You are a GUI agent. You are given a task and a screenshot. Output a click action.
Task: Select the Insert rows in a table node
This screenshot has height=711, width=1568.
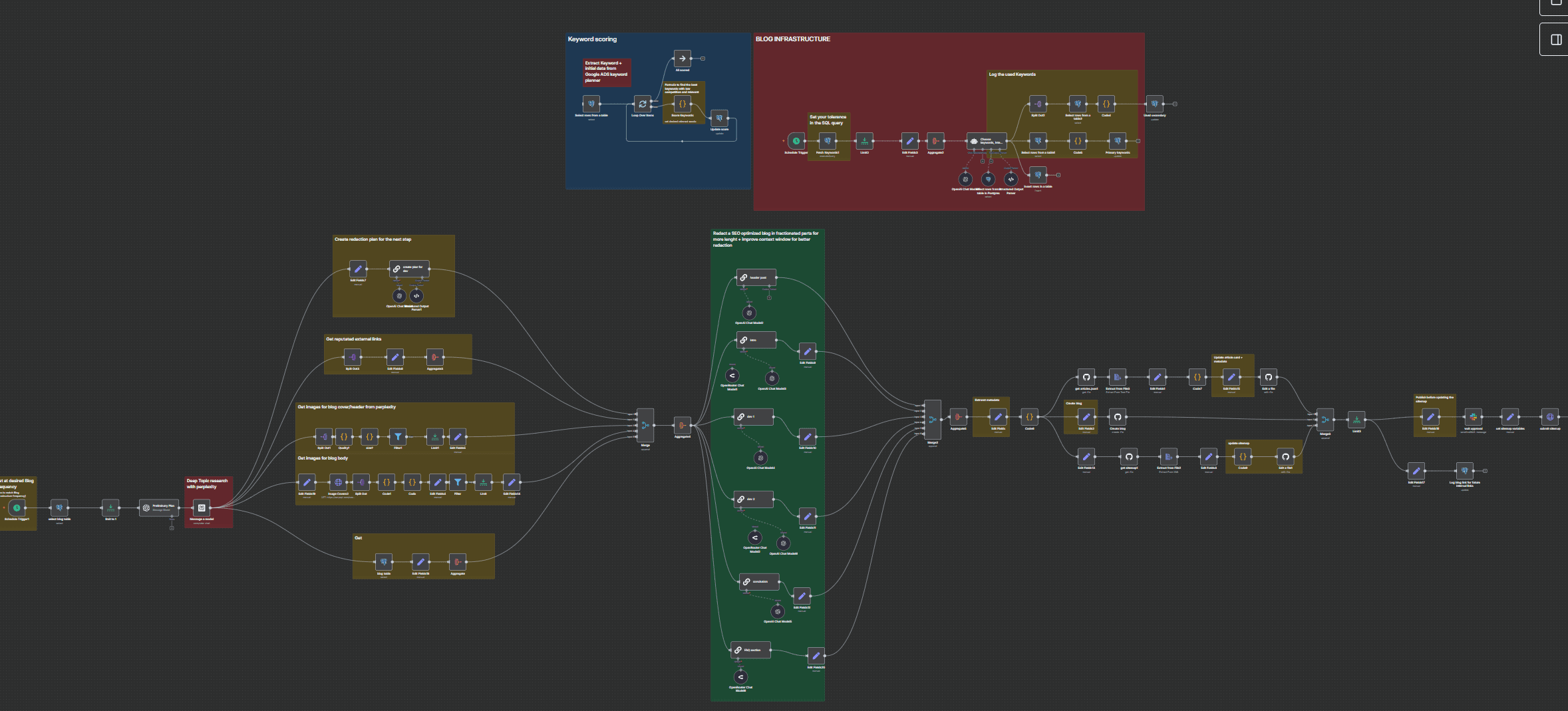tap(1038, 175)
